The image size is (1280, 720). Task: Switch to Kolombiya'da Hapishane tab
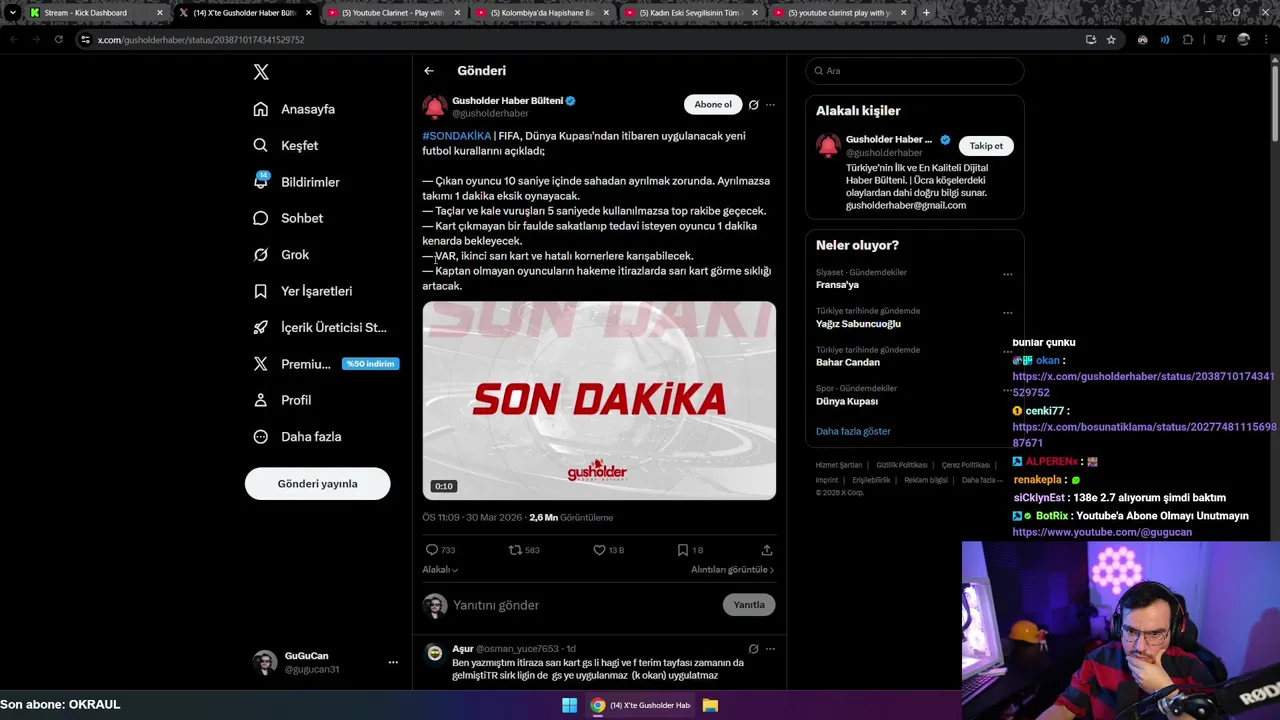(x=541, y=13)
